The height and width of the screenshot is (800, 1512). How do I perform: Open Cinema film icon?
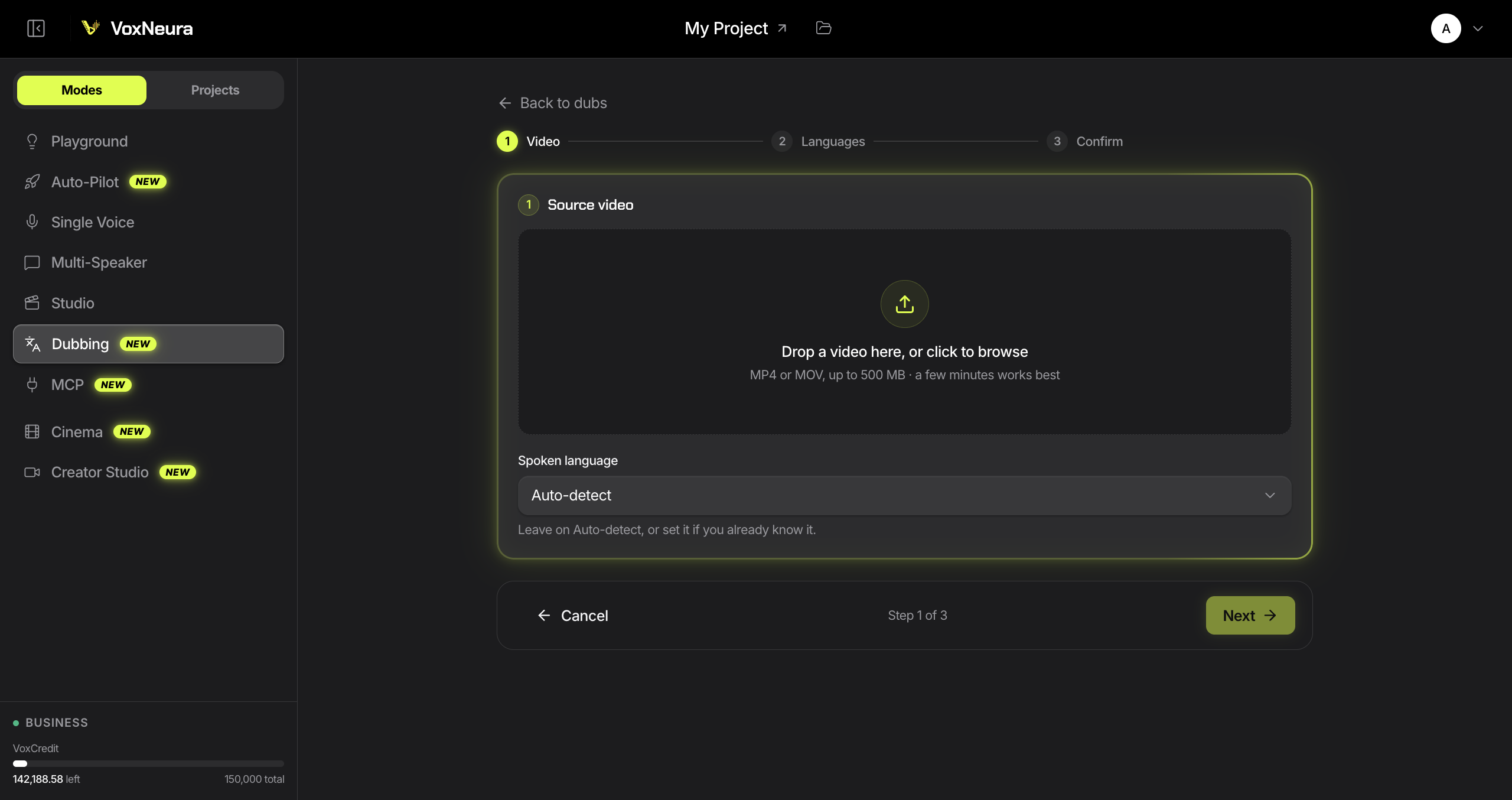(32, 432)
